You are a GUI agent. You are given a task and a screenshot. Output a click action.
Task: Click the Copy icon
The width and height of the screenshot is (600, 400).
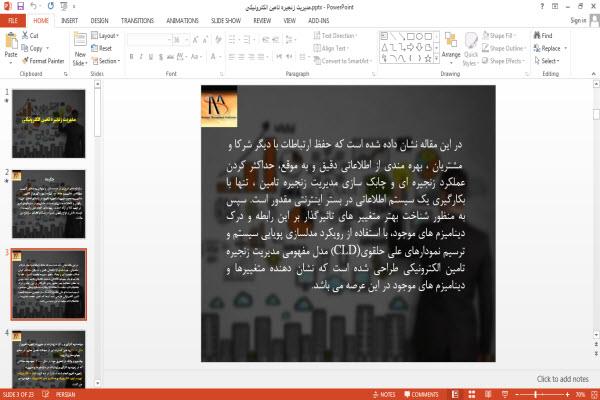(x=25, y=48)
